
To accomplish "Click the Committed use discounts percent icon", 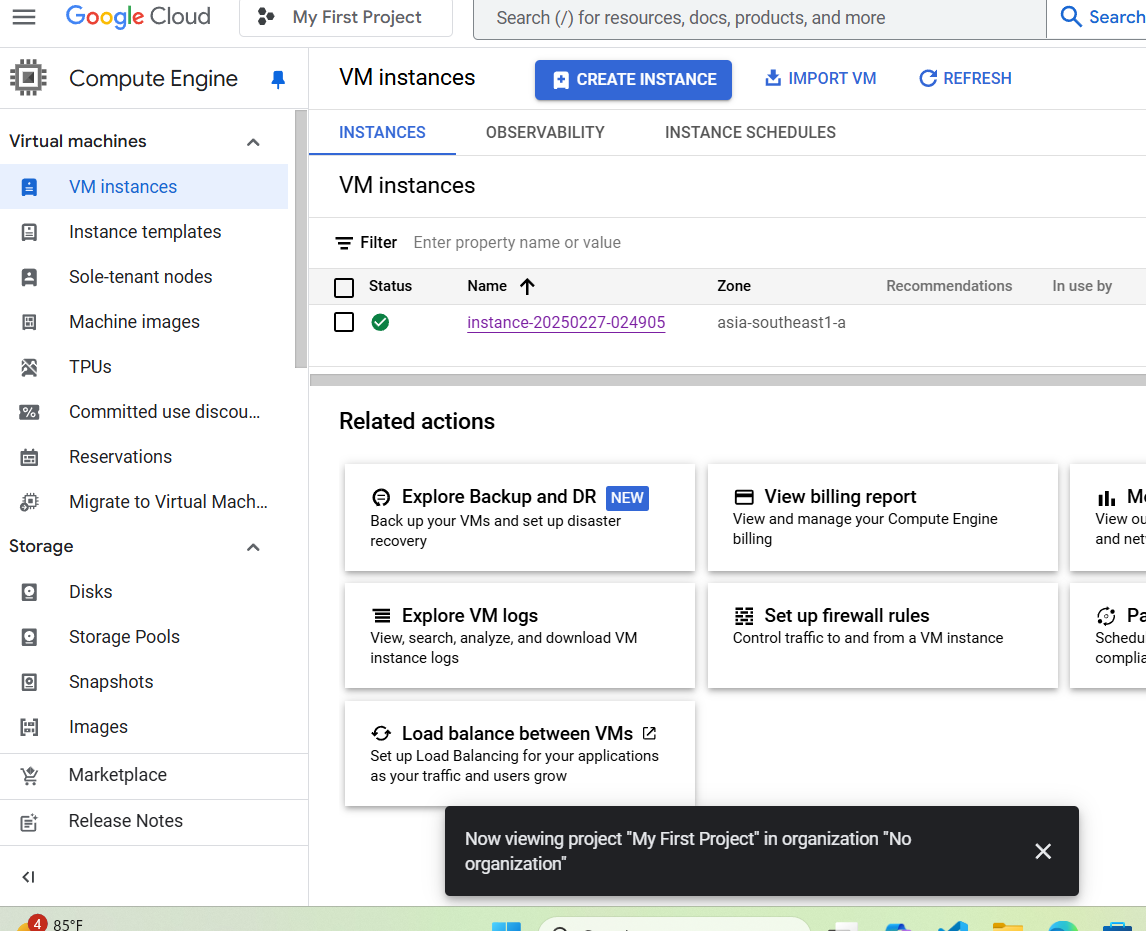I will [x=29, y=412].
